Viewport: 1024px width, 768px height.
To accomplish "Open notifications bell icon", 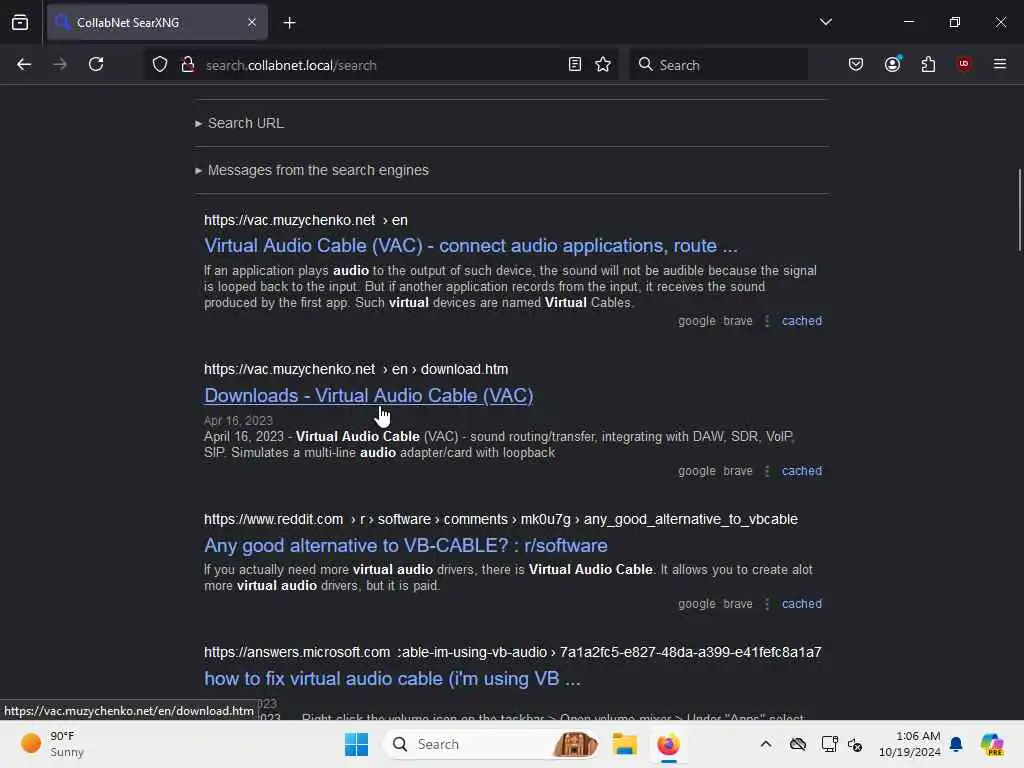I will pos(956,744).
